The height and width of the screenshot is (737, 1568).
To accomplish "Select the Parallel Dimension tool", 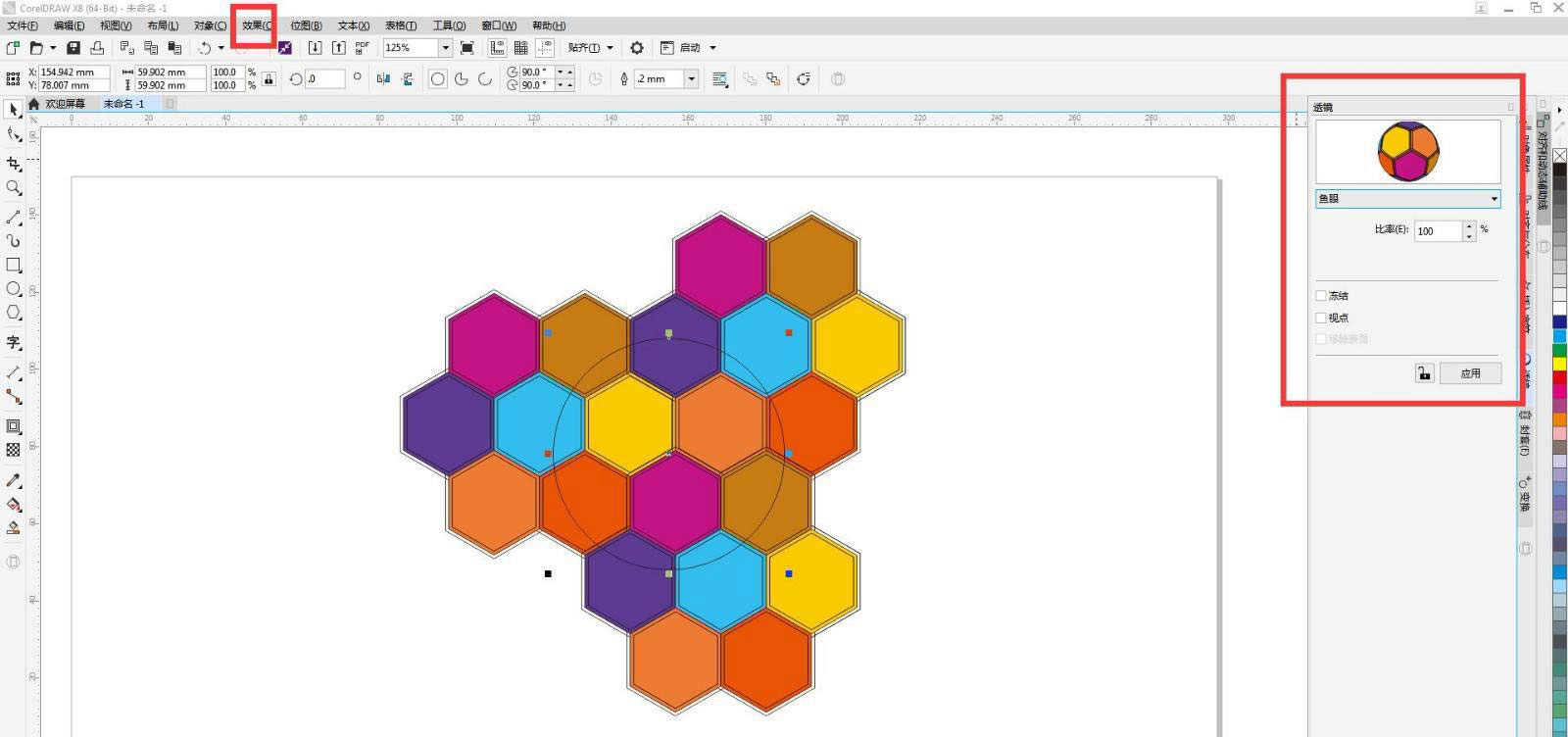I will 14,372.
